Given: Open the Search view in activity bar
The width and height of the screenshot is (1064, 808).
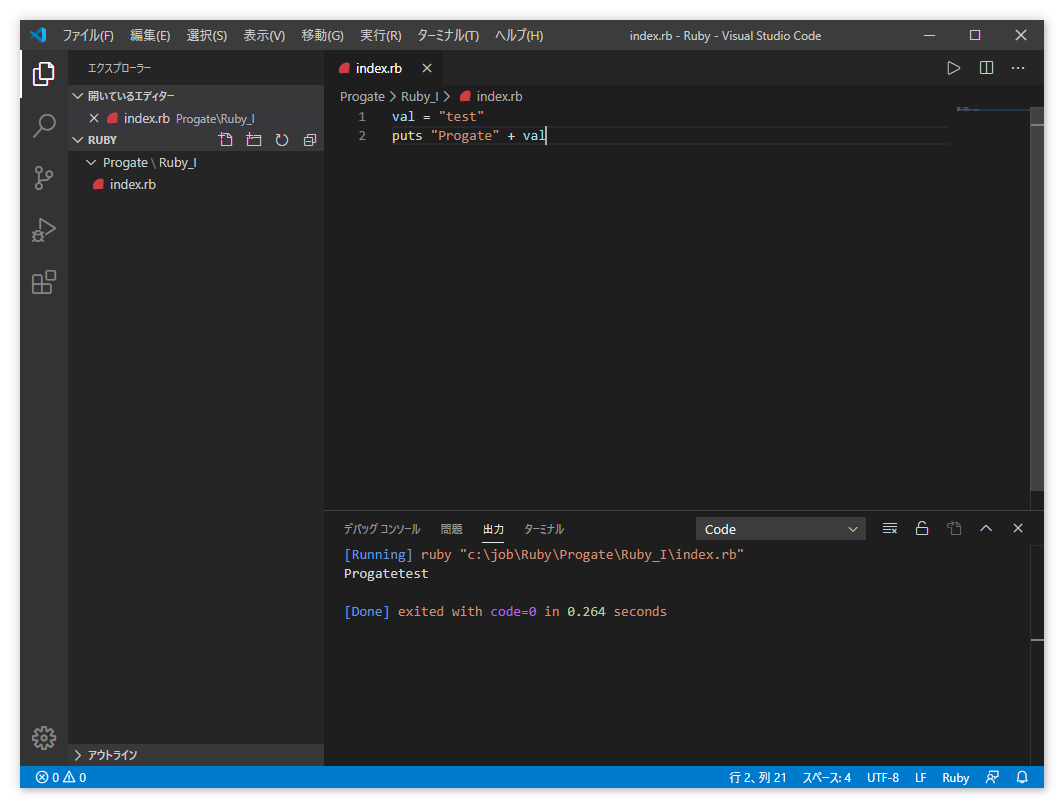Looking at the screenshot, I should (x=44, y=126).
